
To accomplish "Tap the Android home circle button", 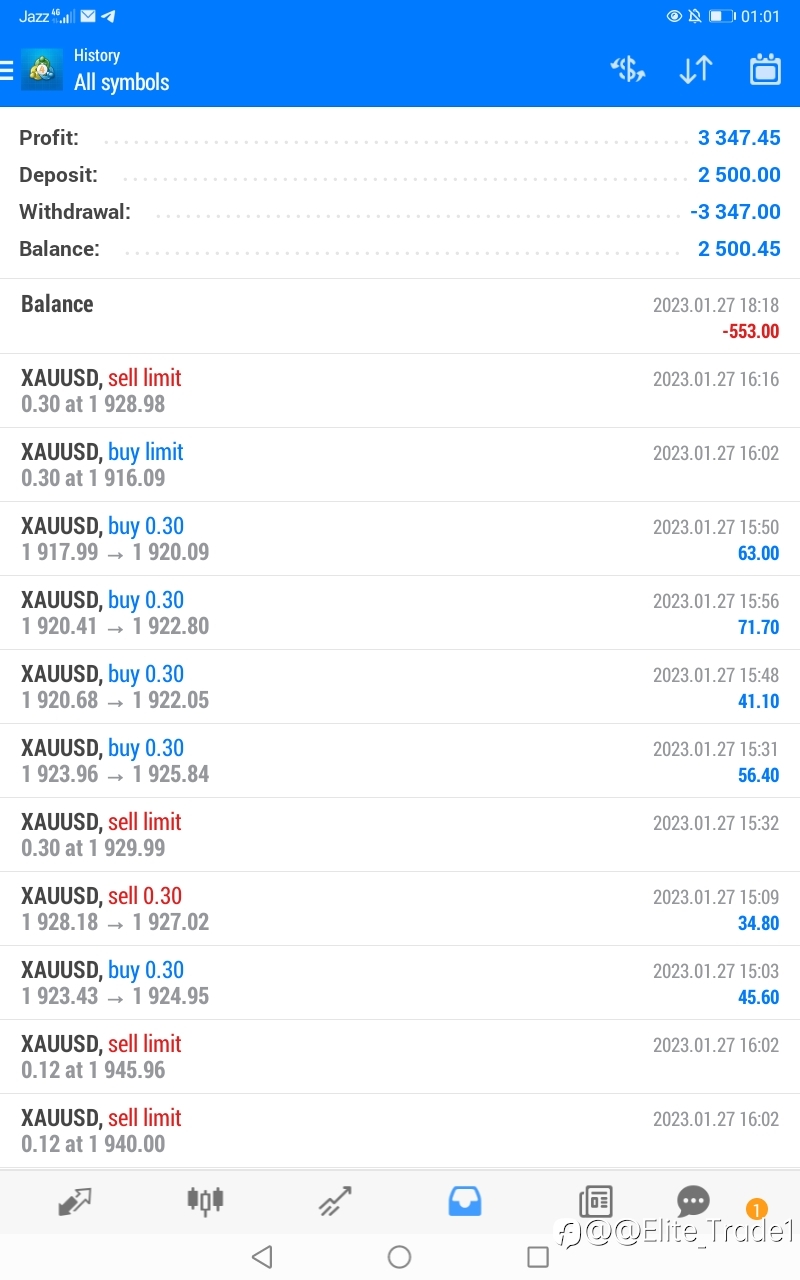I will point(399,1257).
